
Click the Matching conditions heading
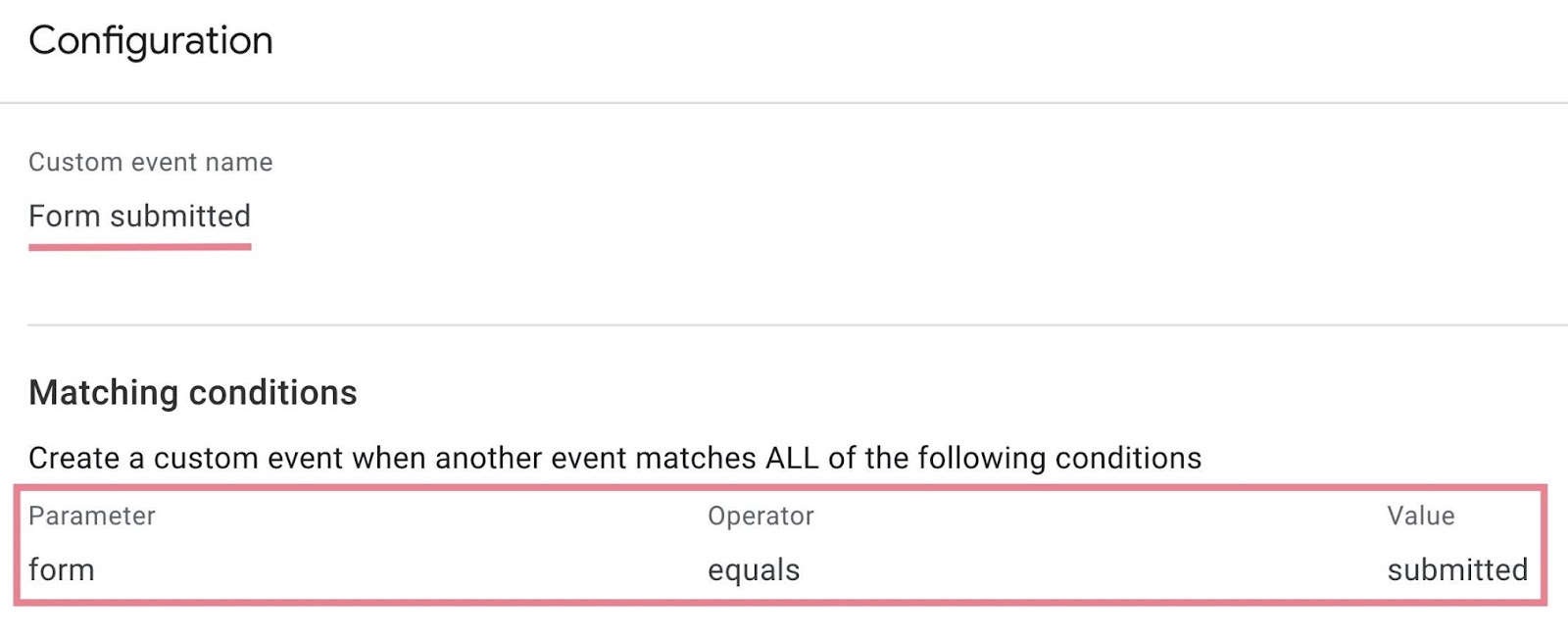(x=193, y=392)
